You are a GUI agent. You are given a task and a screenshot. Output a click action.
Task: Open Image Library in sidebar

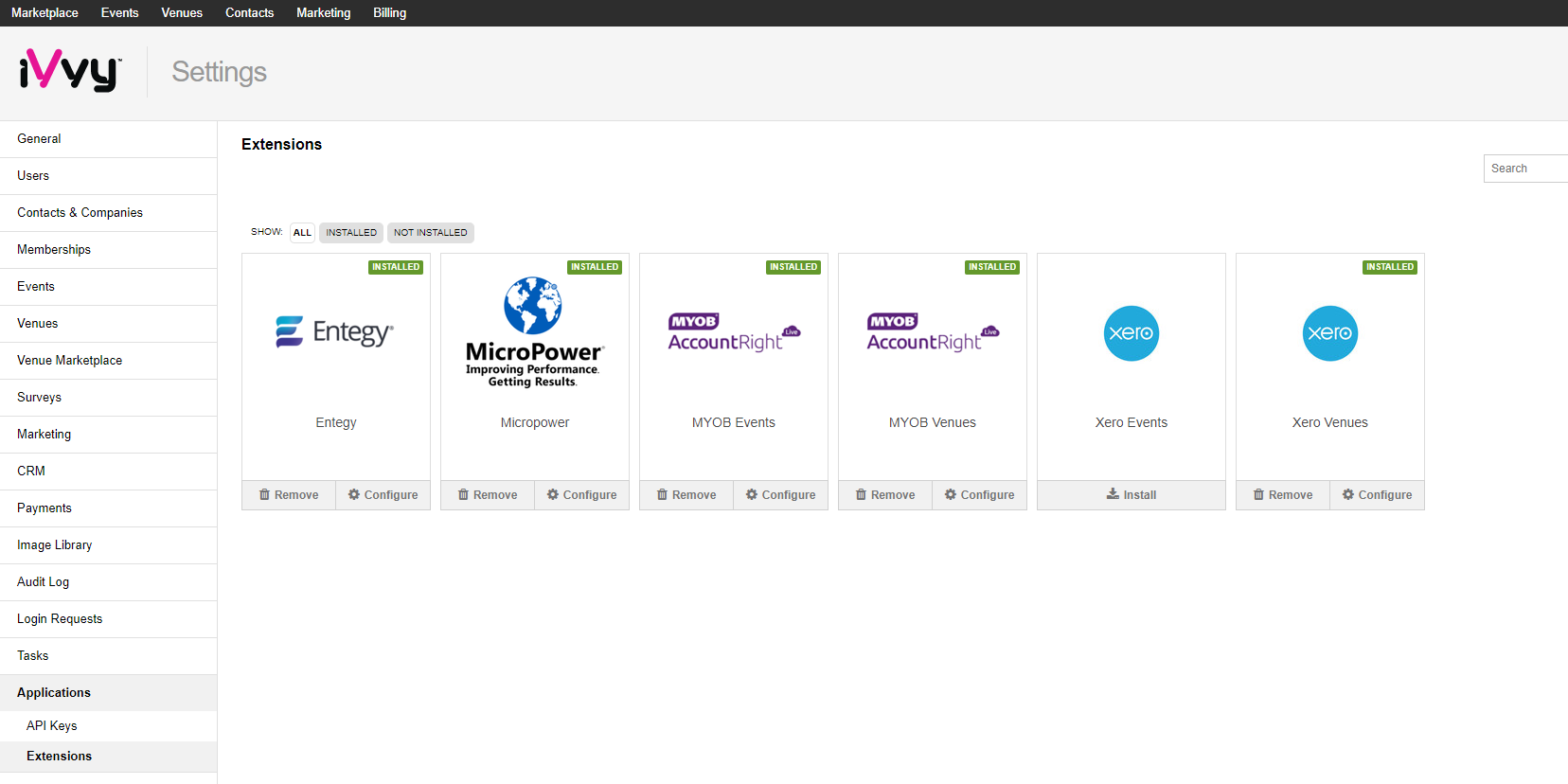(x=108, y=545)
